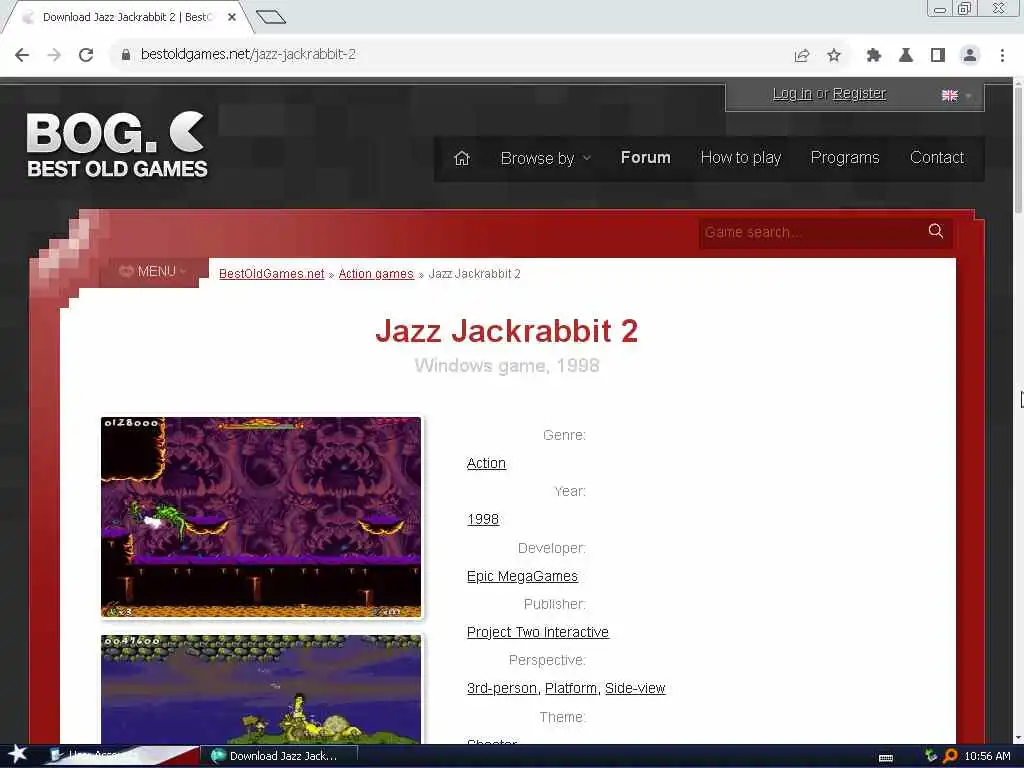The width and height of the screenshot is (1024, 768).
Task: Click the 1998 year link
Action: click(x=483, y=519)
